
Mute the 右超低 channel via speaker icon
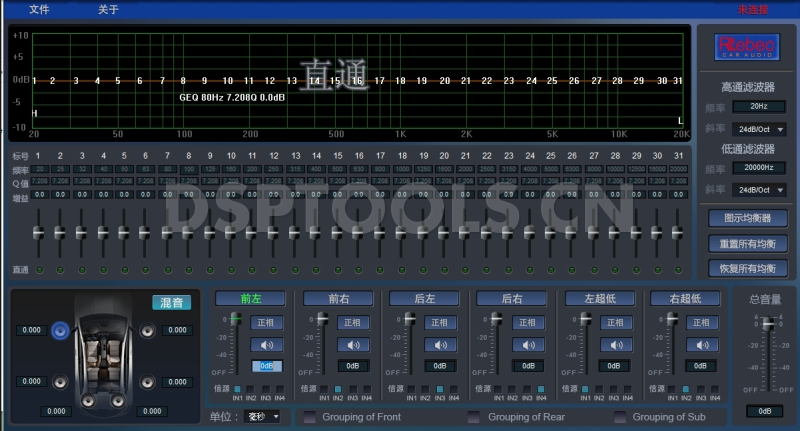pyautogui.click(x=700, y=345)
